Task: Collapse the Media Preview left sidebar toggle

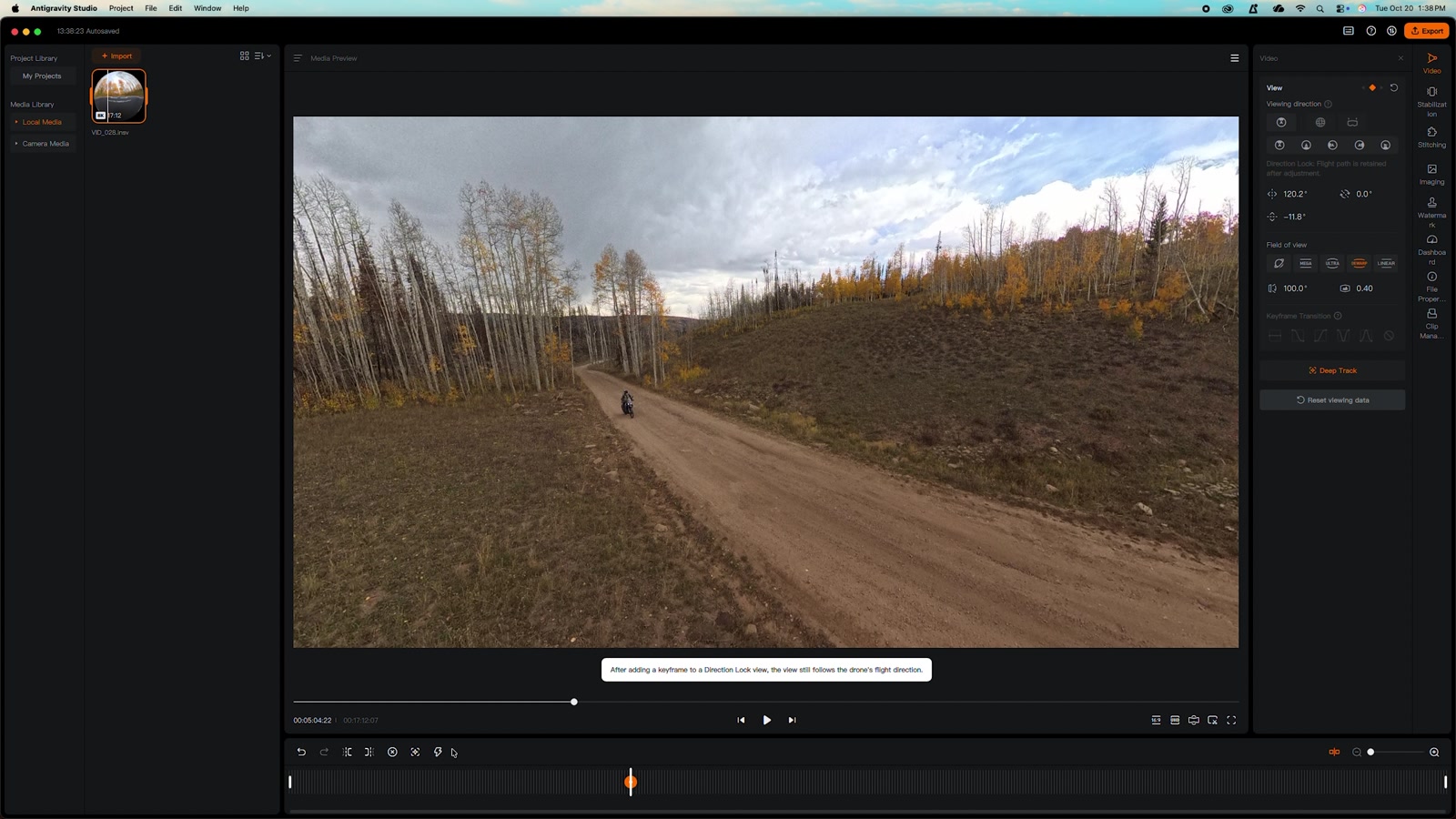Action: tap(298, 58)
